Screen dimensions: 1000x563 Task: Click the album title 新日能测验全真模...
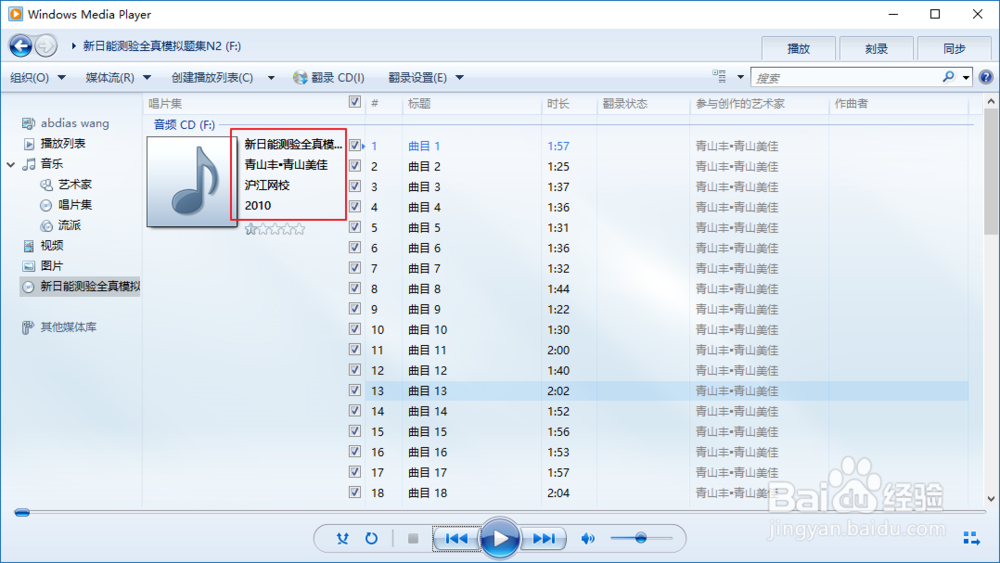click(294, 145)
